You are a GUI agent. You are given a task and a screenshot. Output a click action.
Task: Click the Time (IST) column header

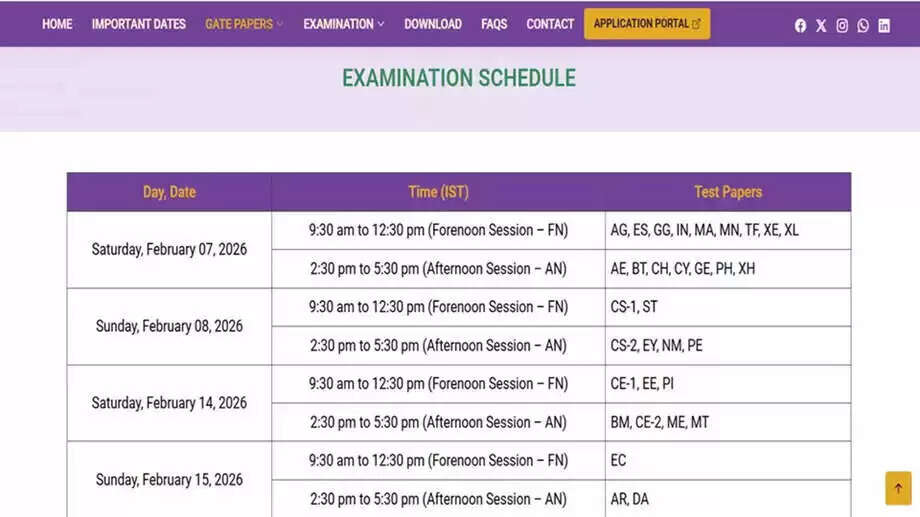[438, 192]
